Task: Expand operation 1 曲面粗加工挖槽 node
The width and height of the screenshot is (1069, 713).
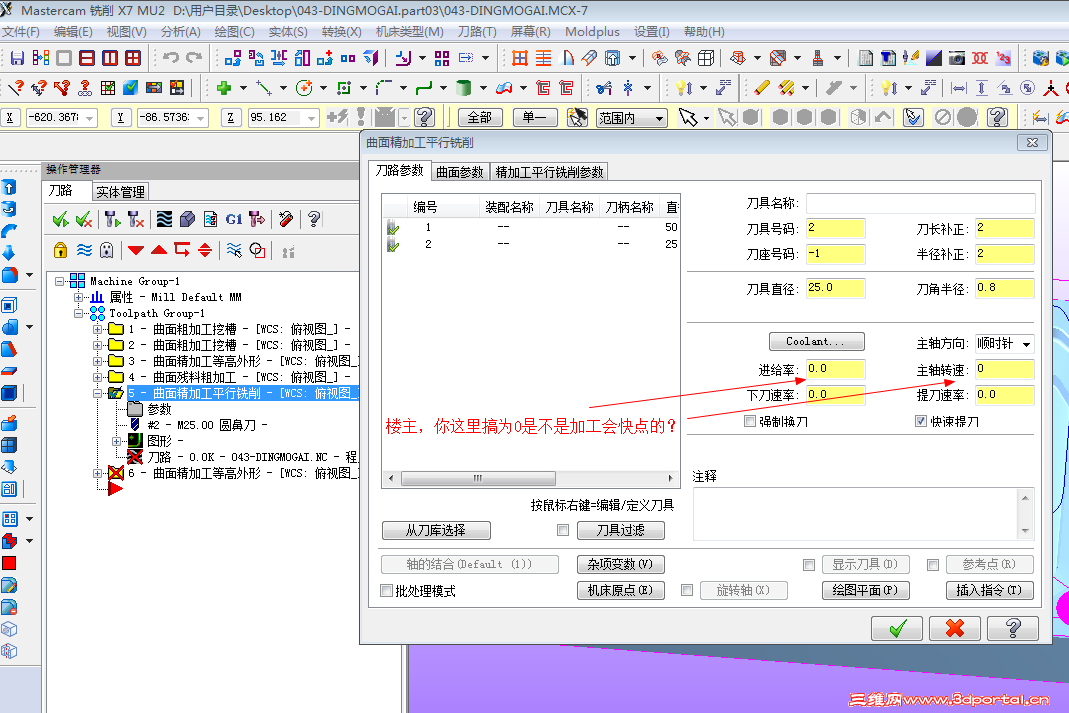Action: coord(97,329)
